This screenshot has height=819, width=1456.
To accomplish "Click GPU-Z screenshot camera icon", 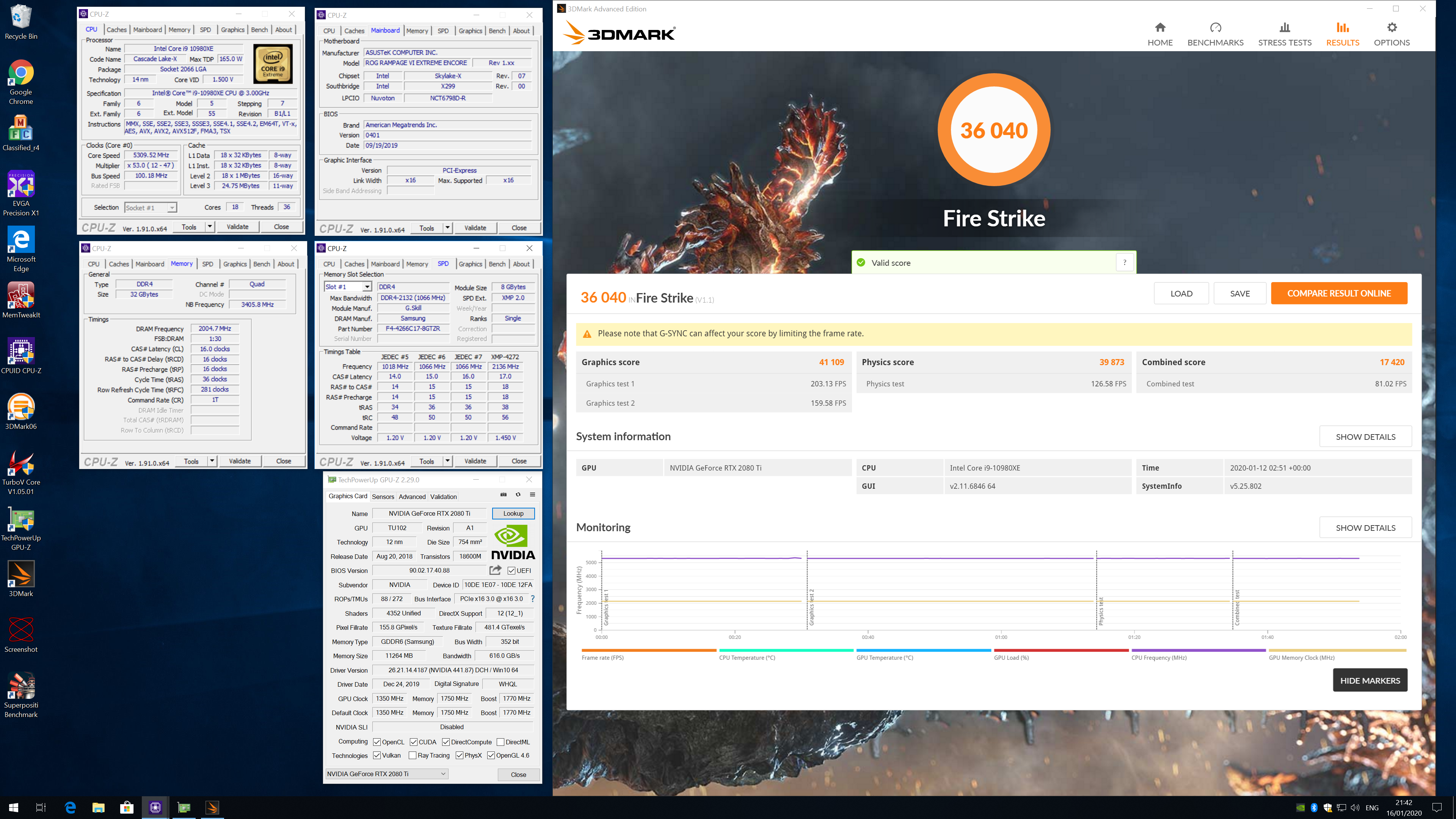I will [x=503, y=494].
